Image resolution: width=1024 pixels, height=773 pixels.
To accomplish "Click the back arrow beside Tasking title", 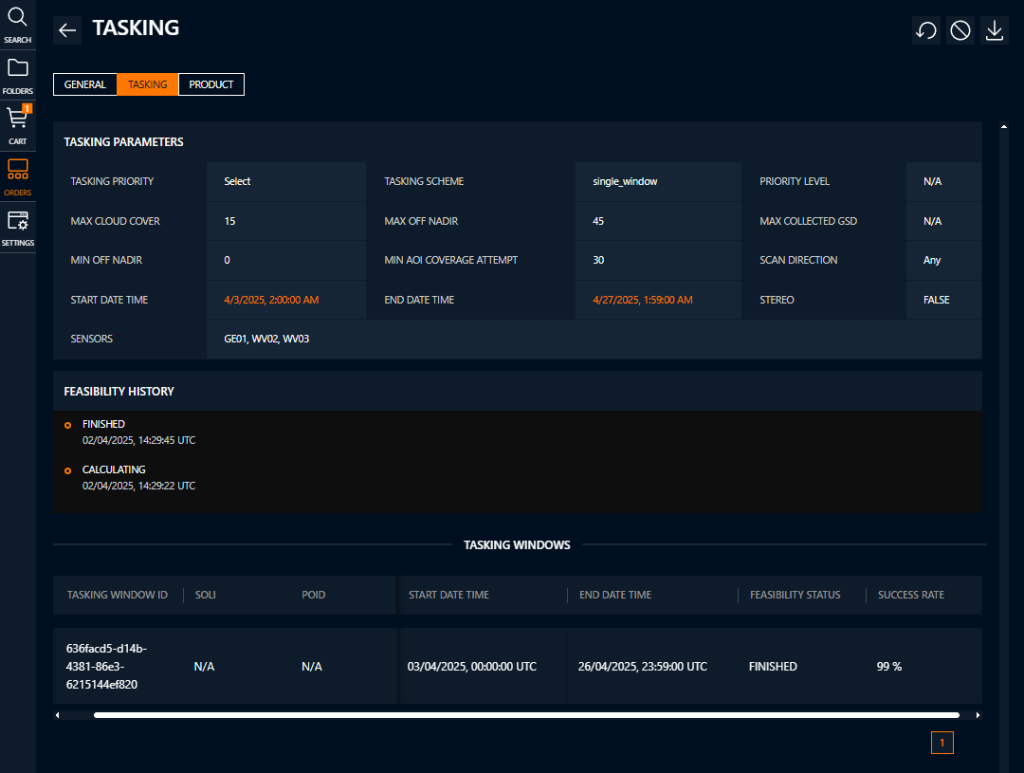I will (x=67, y=30).
